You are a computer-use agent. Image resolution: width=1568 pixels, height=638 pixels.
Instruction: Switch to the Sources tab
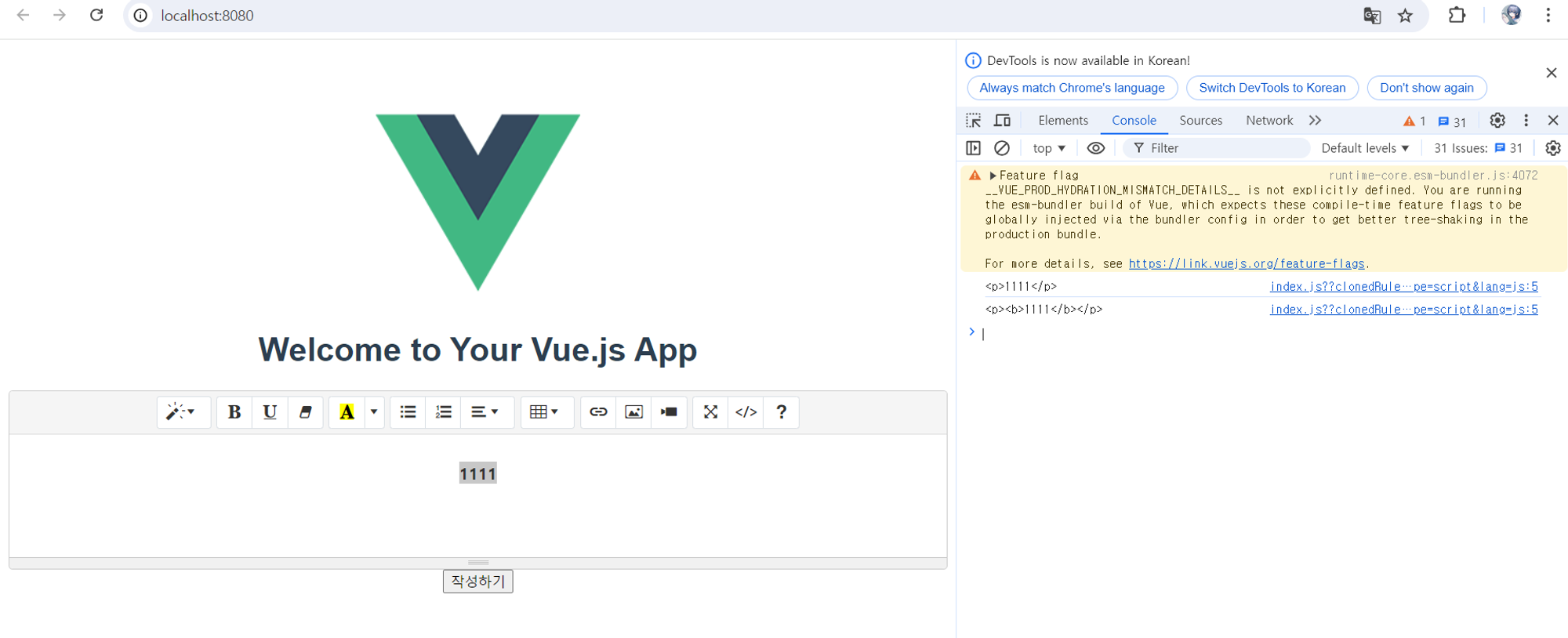(1201, 121)
